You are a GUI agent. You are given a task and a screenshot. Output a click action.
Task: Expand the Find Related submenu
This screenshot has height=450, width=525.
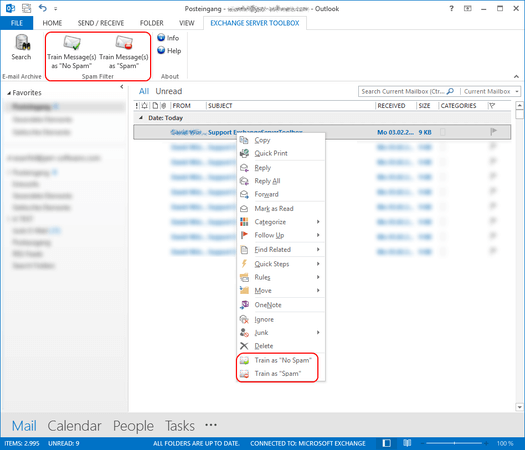[x=281, y=249]
